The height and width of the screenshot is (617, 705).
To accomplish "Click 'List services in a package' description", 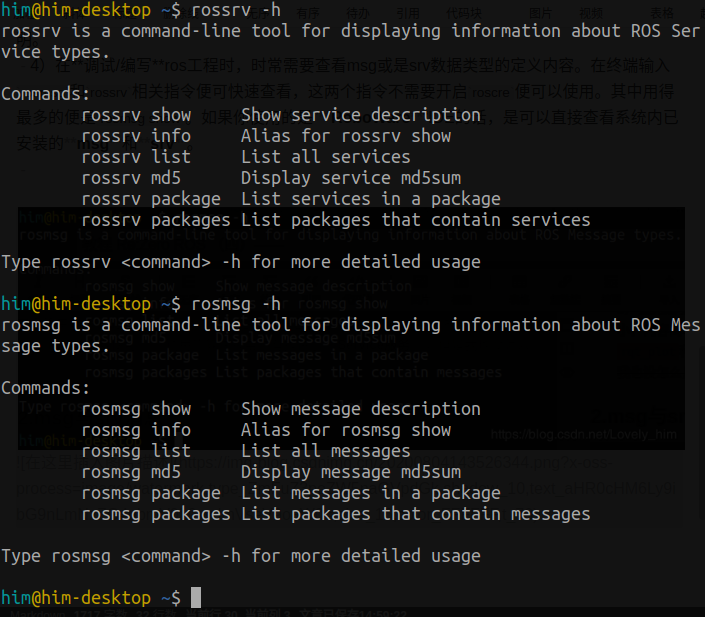I will point(371,199).
